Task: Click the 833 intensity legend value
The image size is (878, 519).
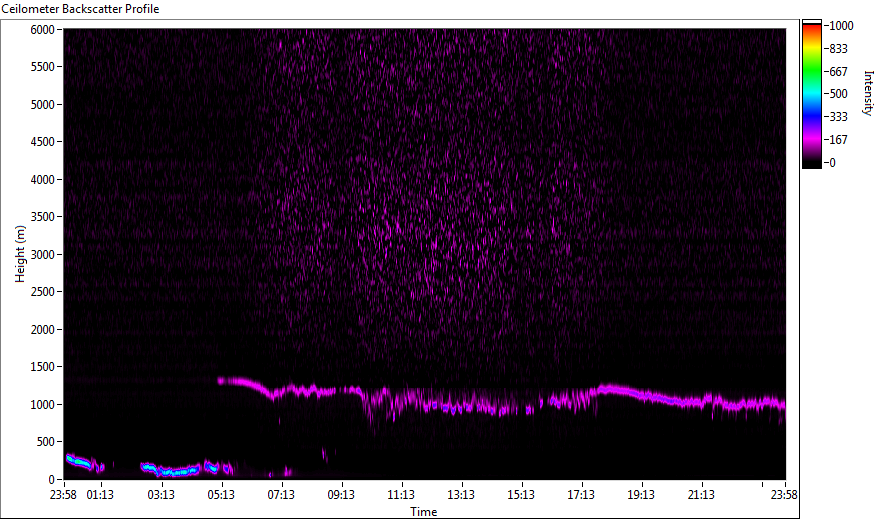Action: pos(838,49)
